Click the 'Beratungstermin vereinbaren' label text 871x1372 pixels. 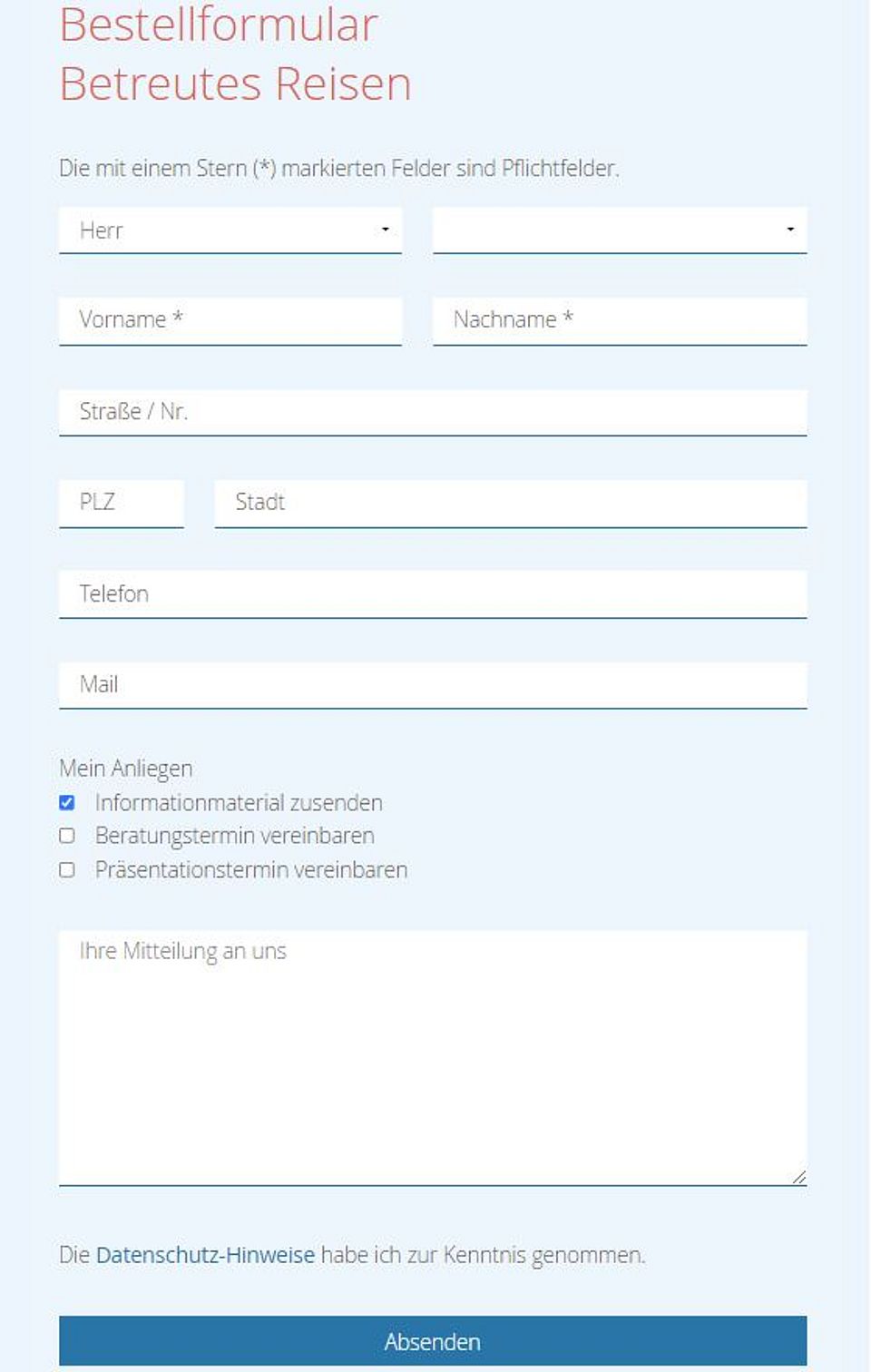tap(234, 836)
